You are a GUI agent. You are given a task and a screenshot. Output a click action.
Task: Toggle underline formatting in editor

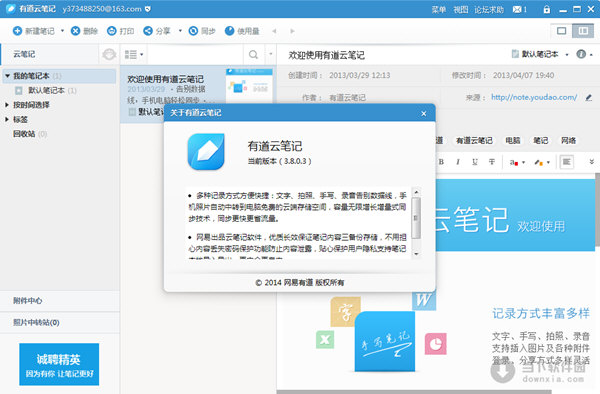pos(475,162)
